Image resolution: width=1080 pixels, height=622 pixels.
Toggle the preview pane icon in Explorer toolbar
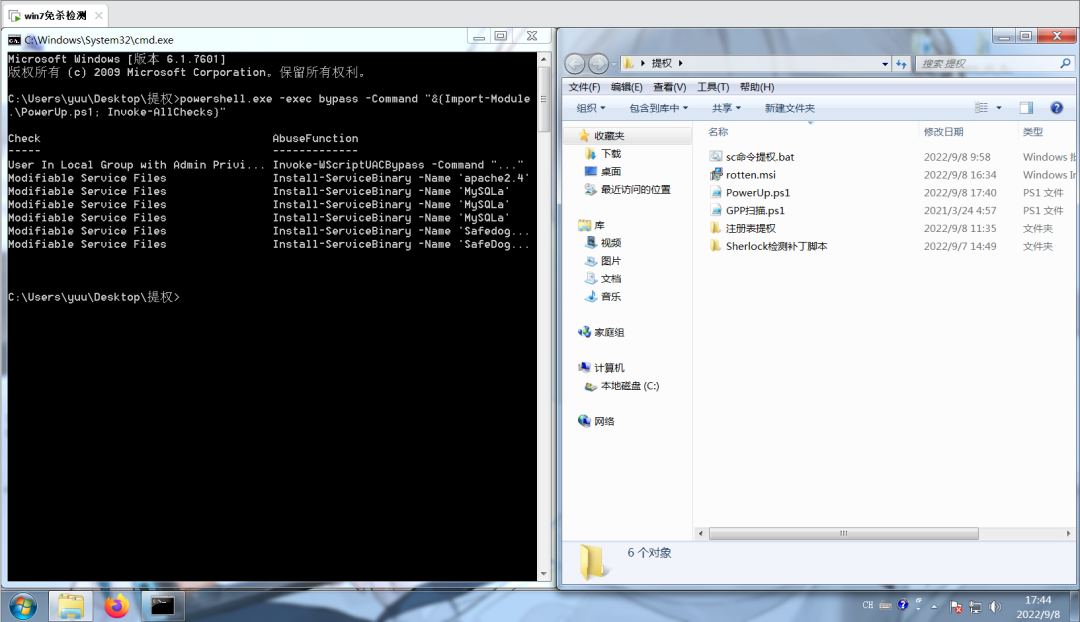pos(1025,107)
